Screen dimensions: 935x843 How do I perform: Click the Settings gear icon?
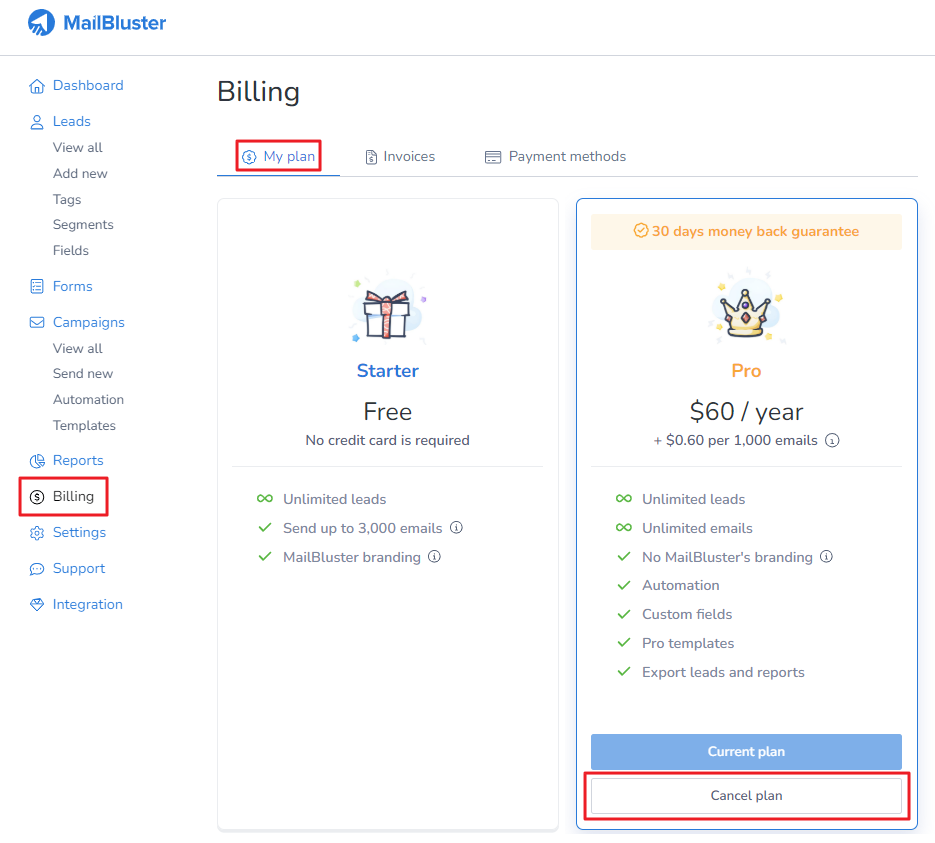point(37,533)
